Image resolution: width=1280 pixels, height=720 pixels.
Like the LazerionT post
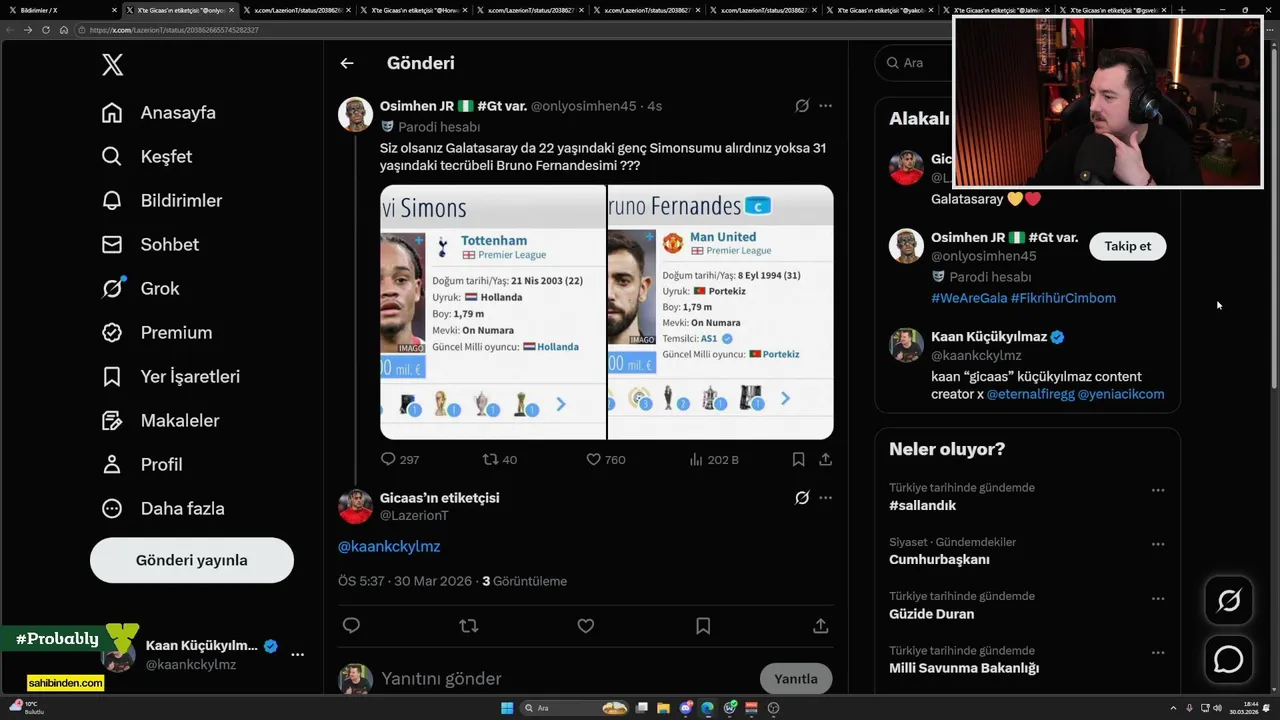click(x=586, y=626)
